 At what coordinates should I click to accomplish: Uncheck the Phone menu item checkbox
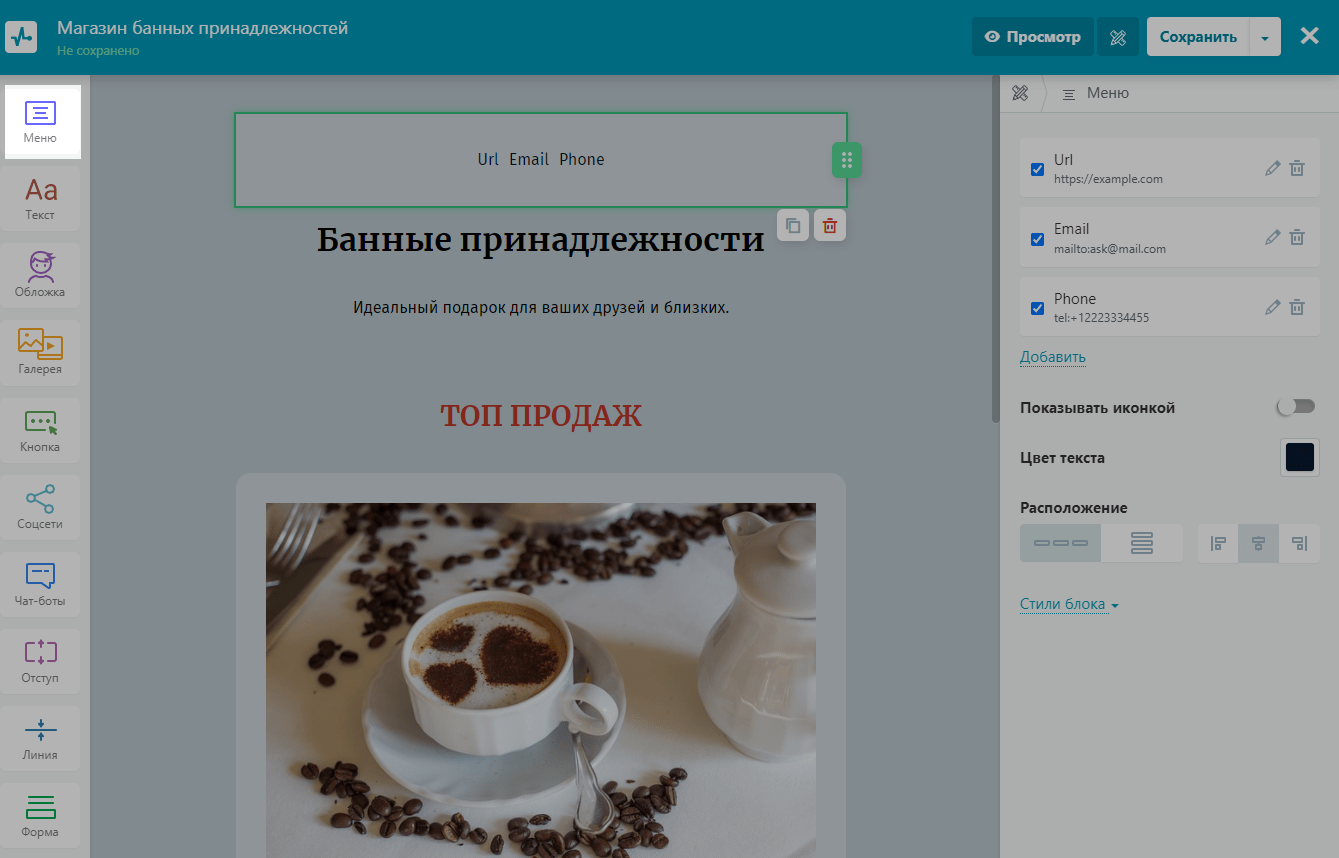coord(1037,308)
